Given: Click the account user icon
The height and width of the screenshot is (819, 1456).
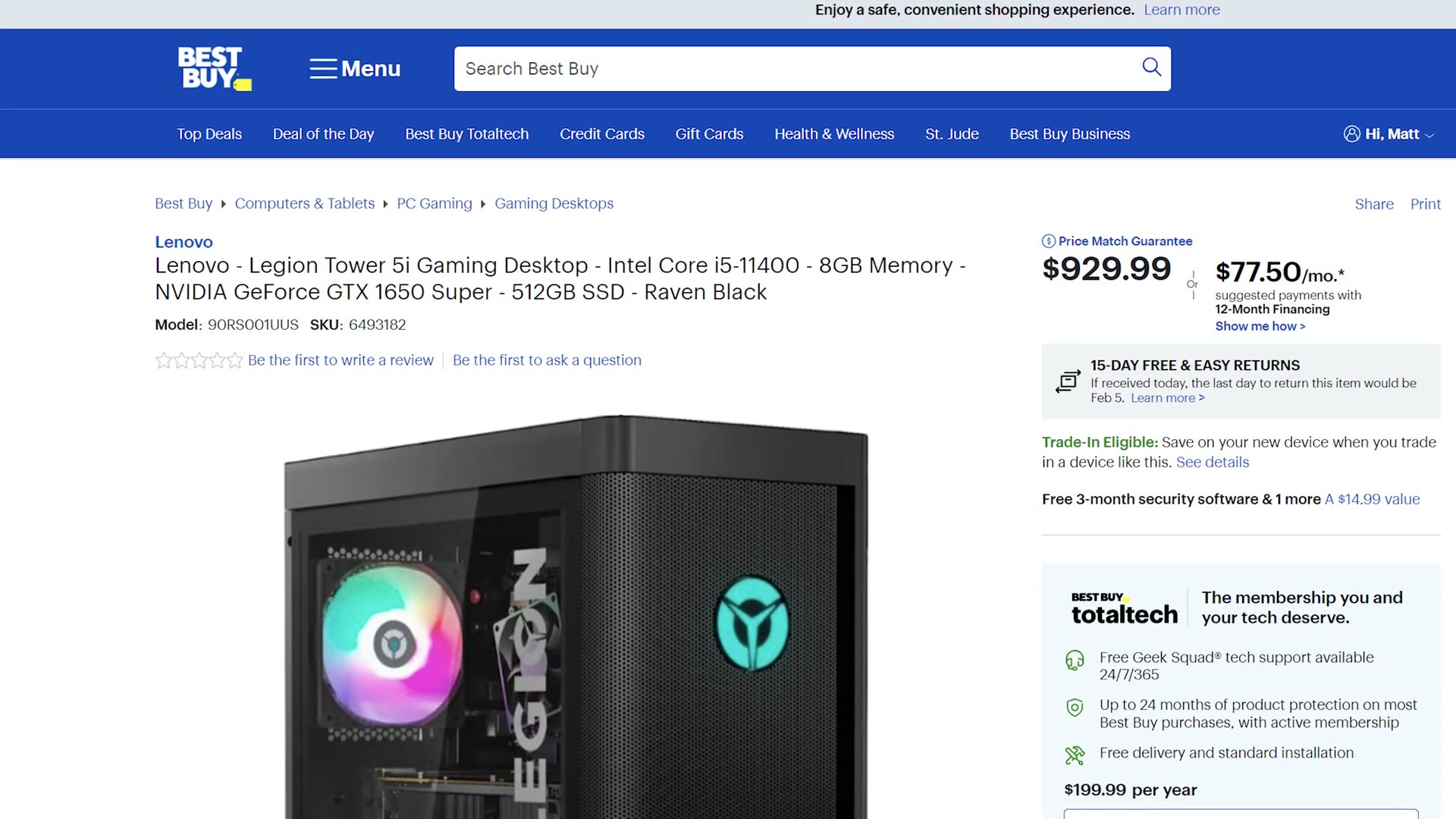Looking at the screenshot, I should [x=1351, y=134].
